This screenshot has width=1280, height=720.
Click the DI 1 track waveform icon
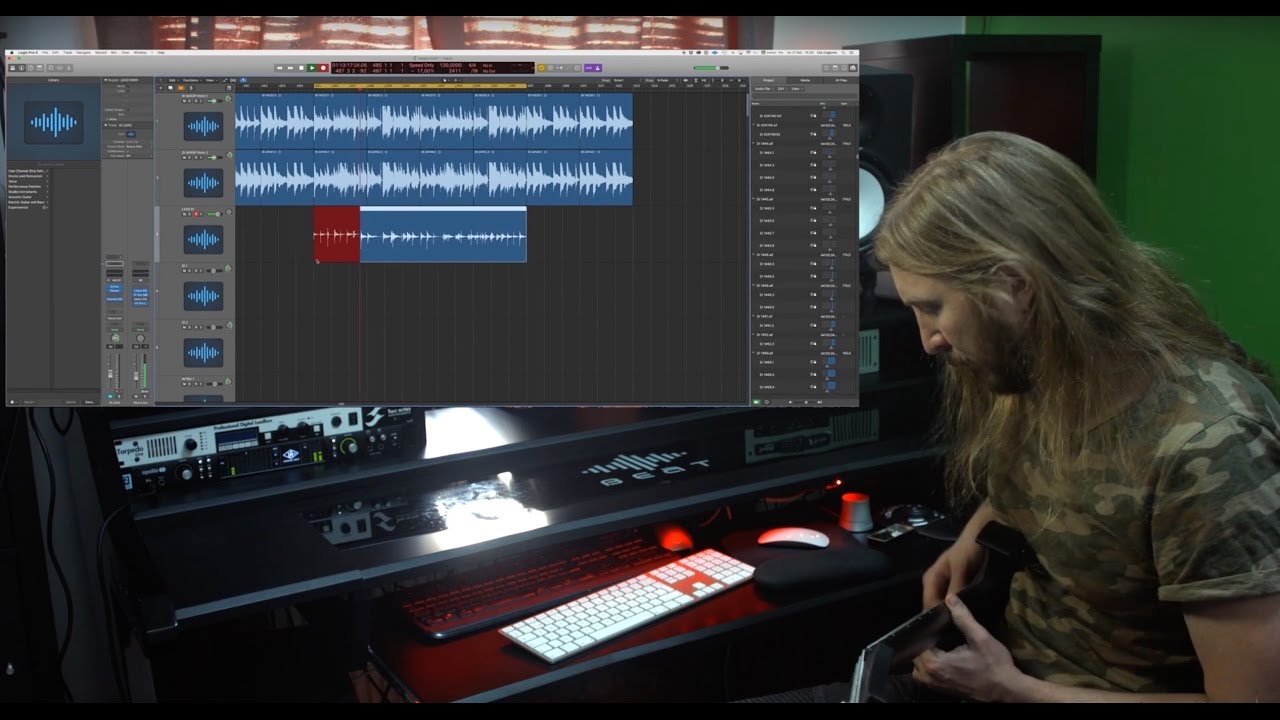pos(203,296)
